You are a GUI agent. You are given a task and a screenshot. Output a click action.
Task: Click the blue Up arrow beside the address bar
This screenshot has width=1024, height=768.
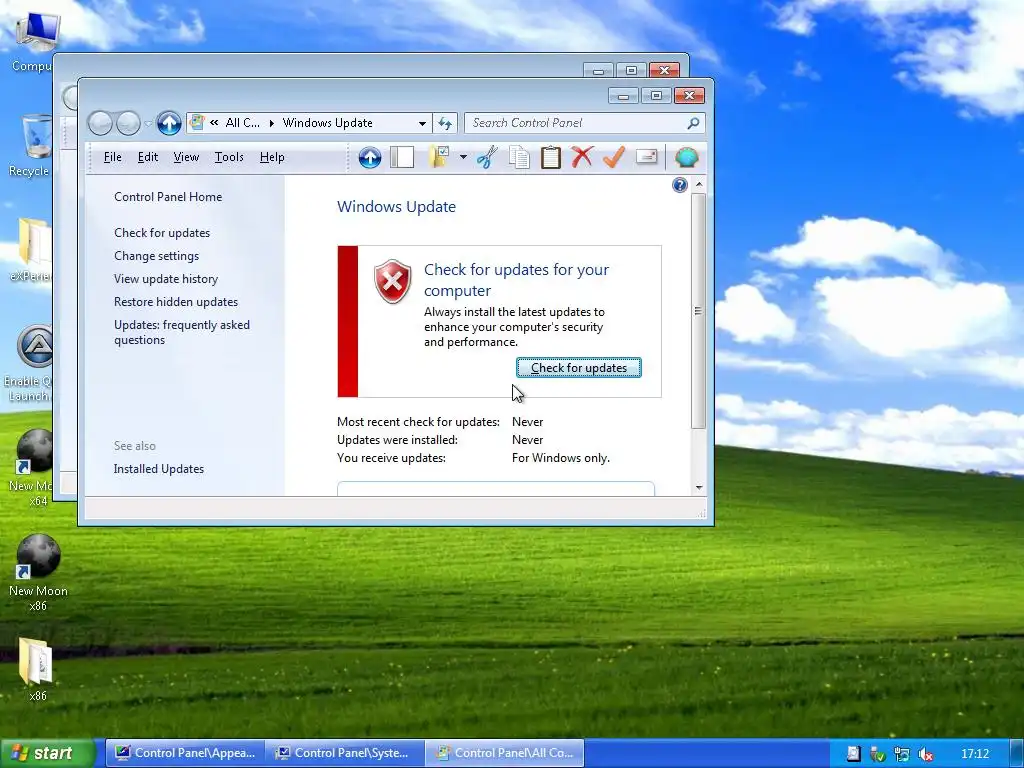pyautogui.click(x=169, y=123)
